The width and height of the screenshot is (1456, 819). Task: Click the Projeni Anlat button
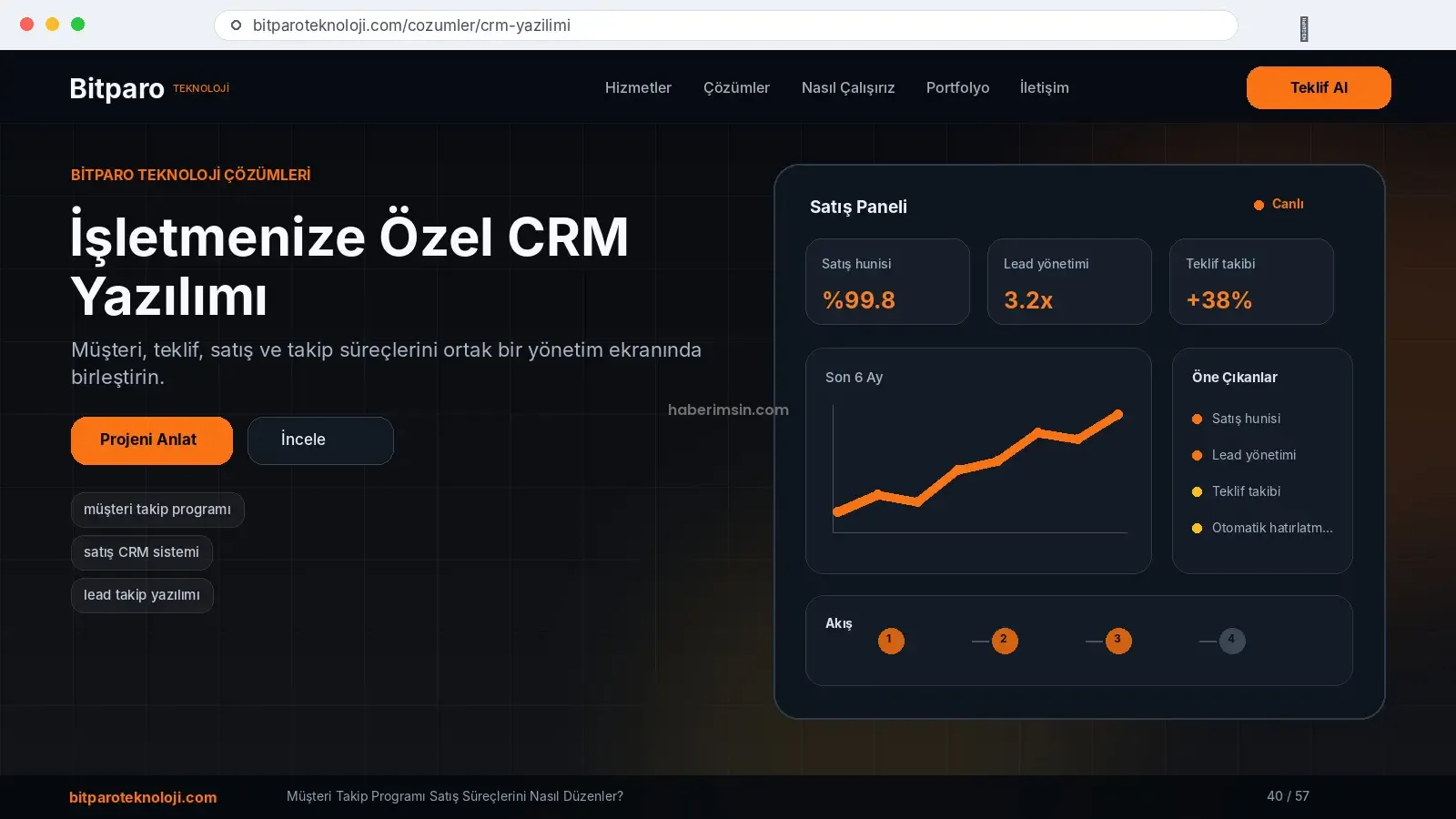pos(152,440)
